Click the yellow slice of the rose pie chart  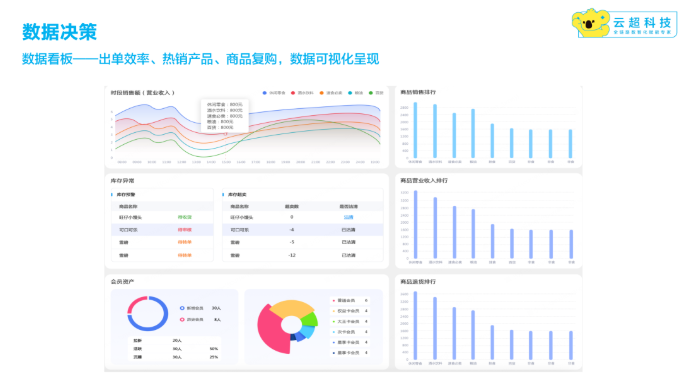pos(291,308)
